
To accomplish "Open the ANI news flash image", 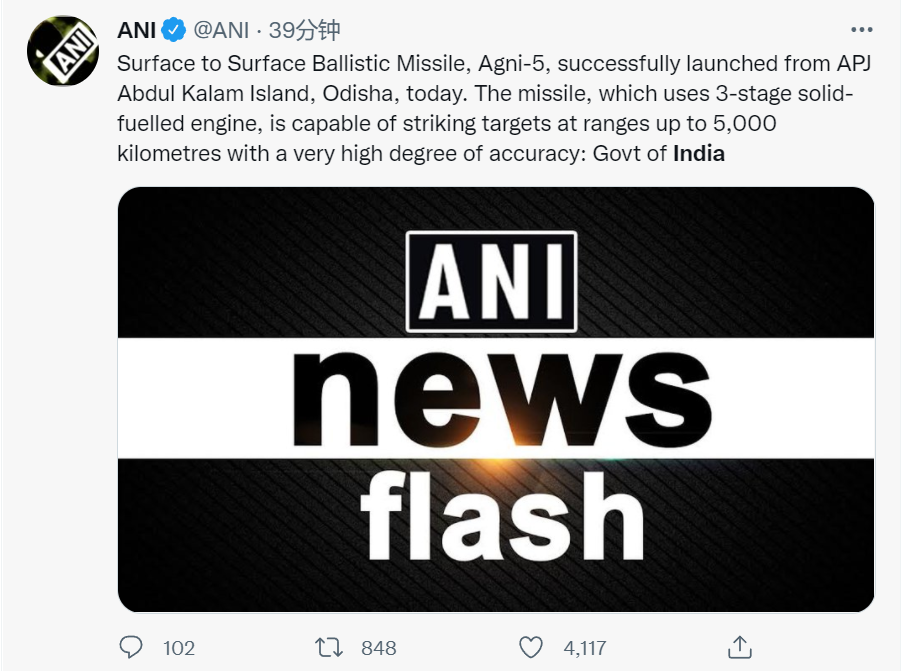I will pyautogui.click(x=496, y=399).
